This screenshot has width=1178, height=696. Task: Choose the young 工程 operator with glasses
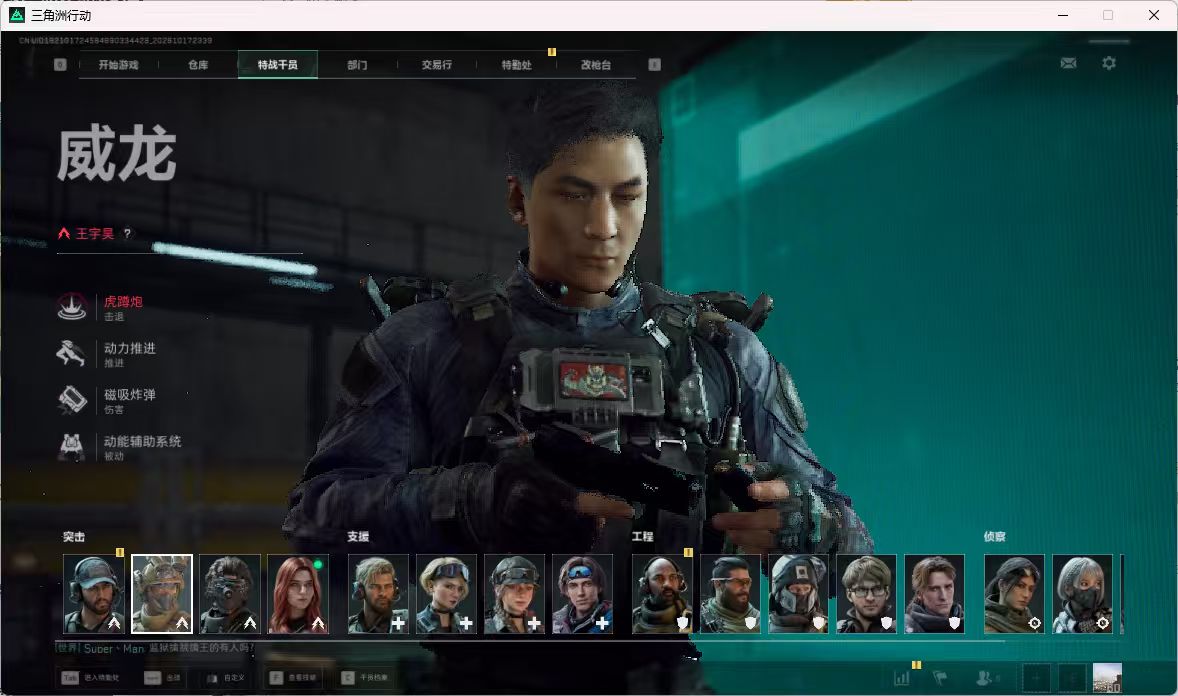point(866,594)
